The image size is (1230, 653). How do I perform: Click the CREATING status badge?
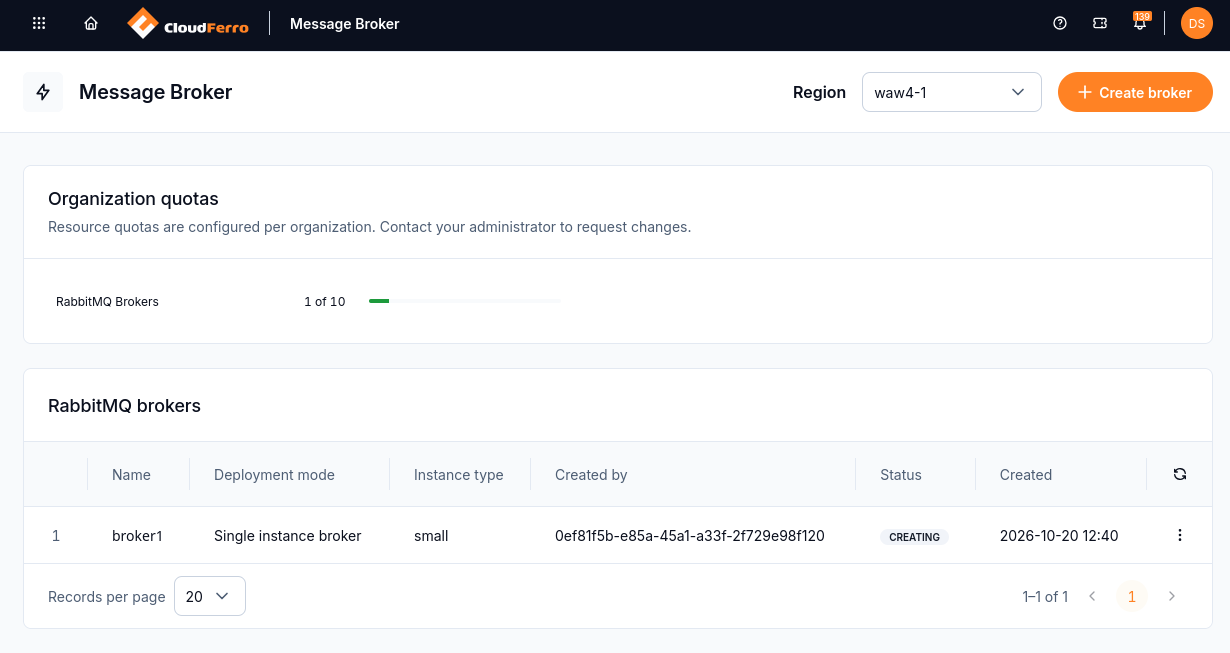[x=914, y=537]
